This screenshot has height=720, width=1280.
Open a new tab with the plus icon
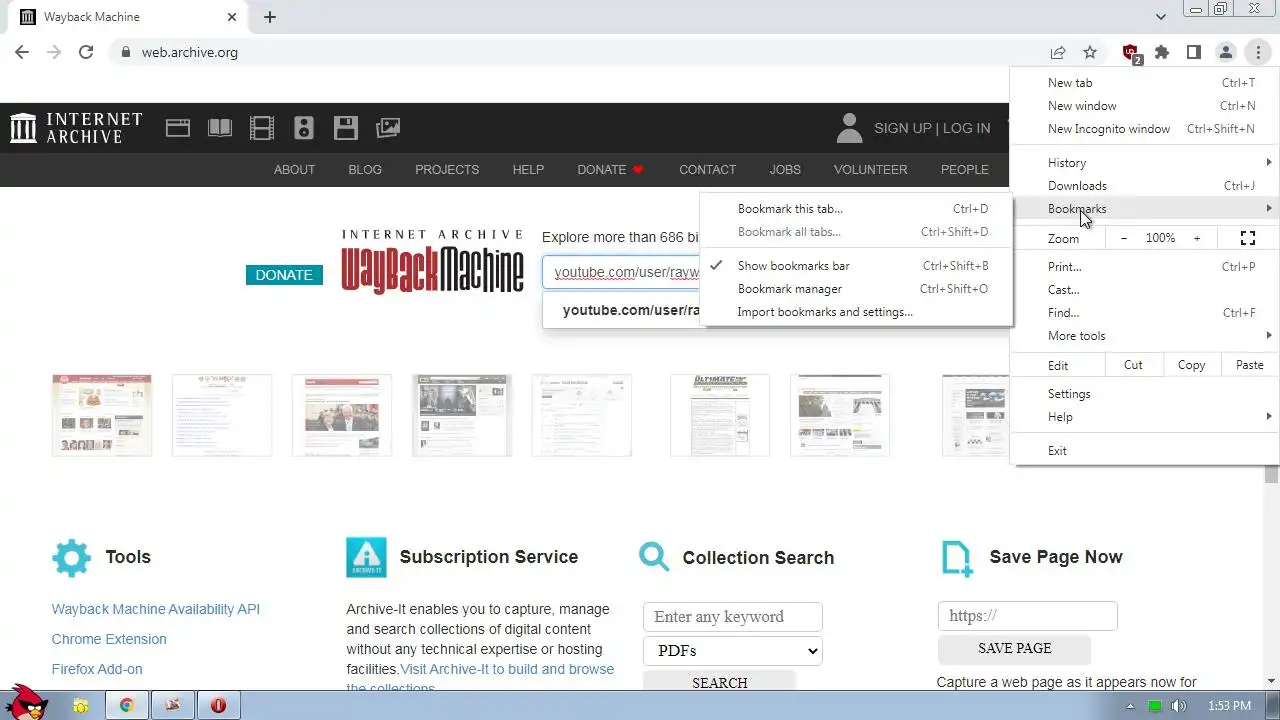click(x=270, y=17)
